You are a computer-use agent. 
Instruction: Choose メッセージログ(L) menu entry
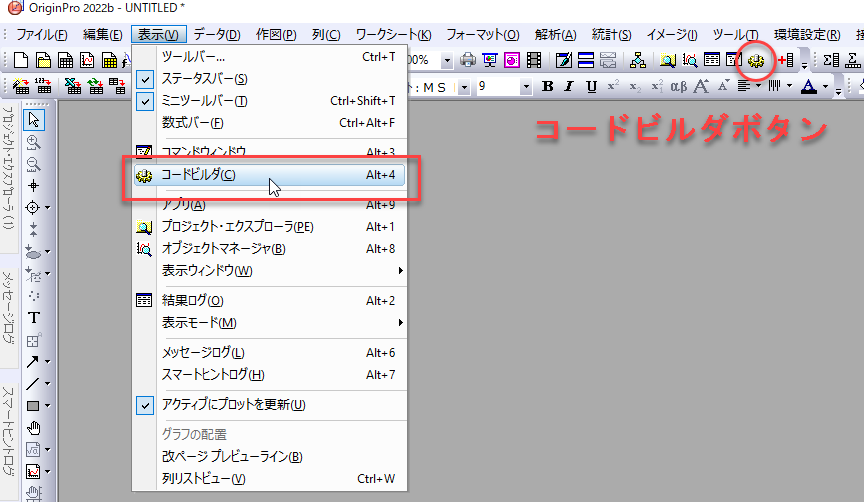click(x=270, y=352)
